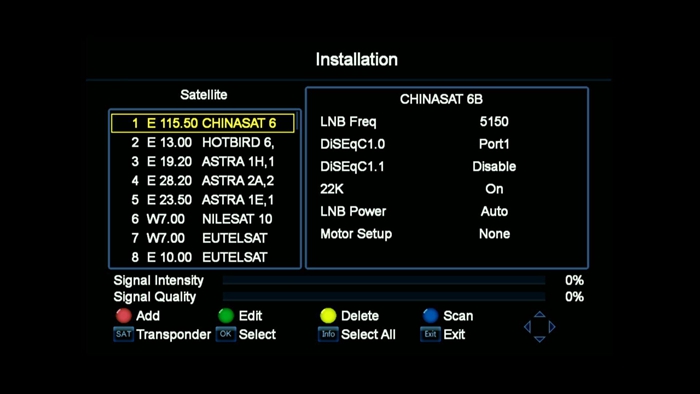The height and width of the screenshot is (394, 700).
Task: Click the Info Select All key icon
Action: click(328, 334)
